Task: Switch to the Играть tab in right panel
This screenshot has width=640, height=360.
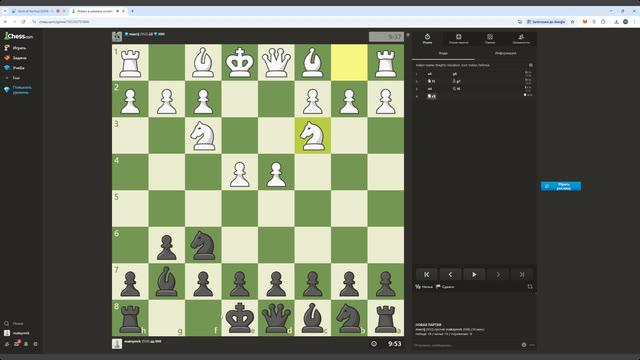Action: [x=427, y=39]
